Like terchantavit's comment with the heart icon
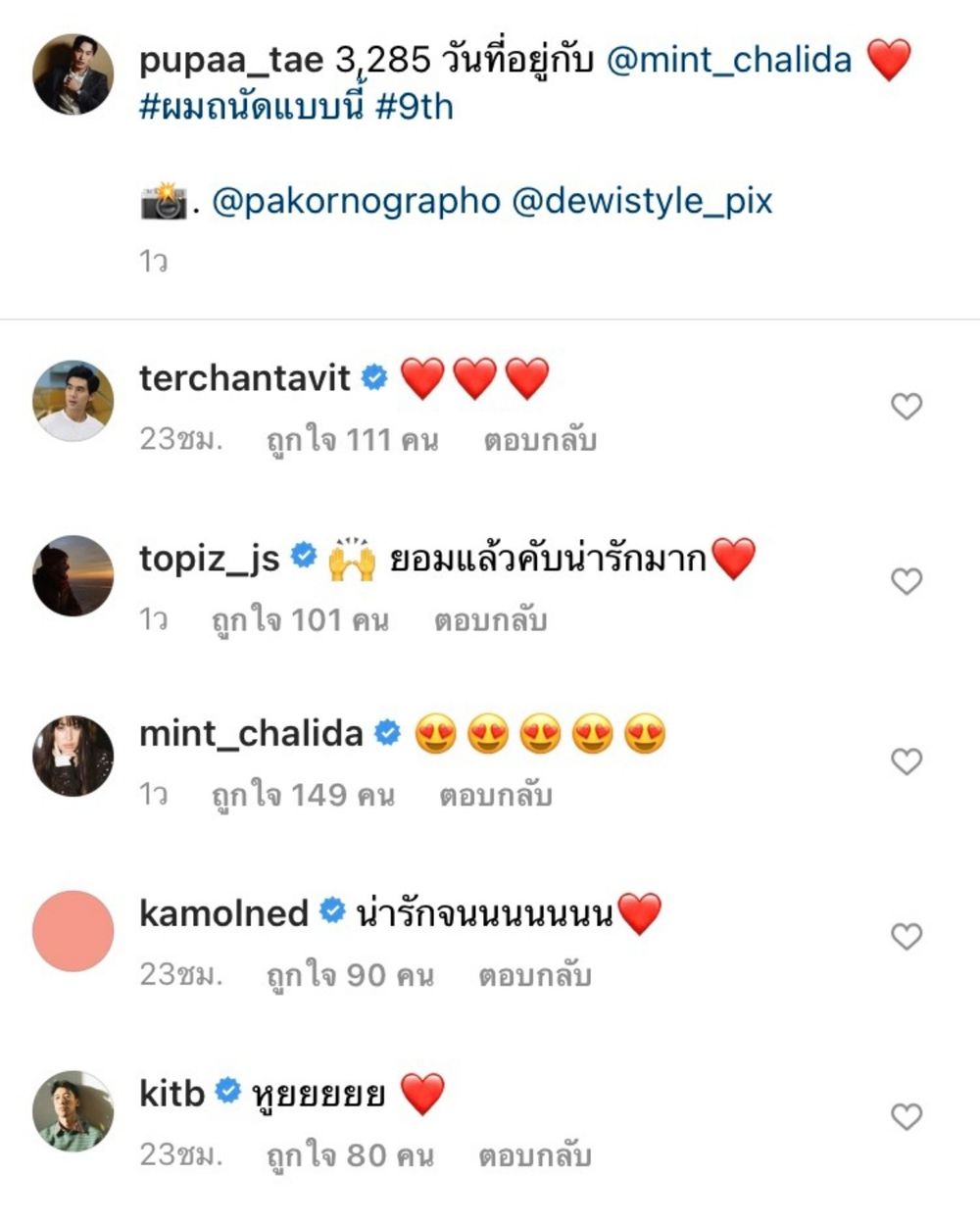 (906, 406)
